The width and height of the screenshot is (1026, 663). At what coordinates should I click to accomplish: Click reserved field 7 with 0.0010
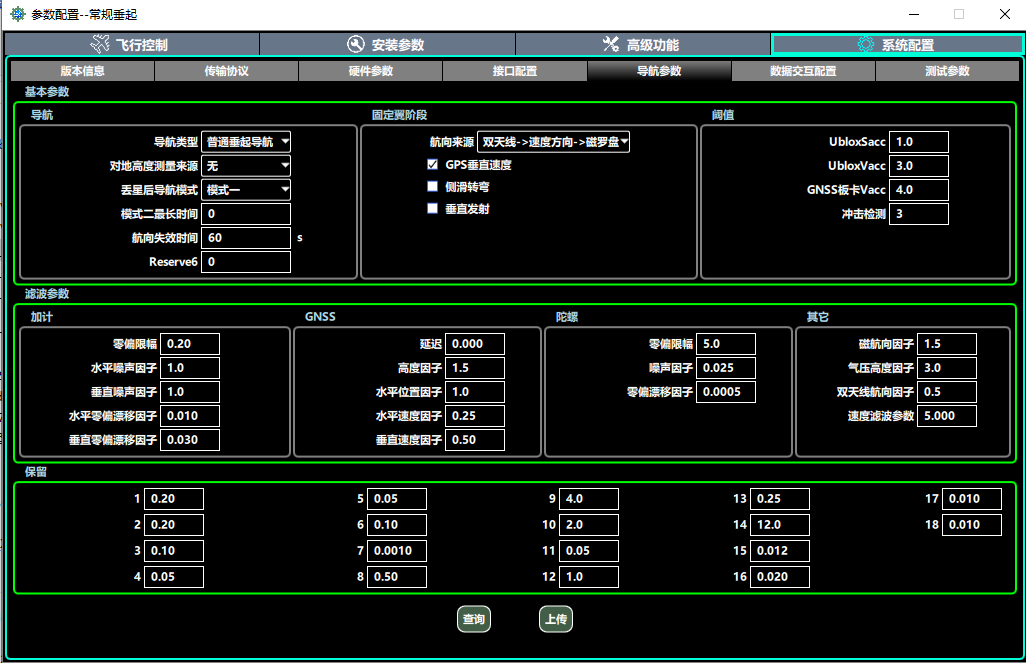[397, 550]
